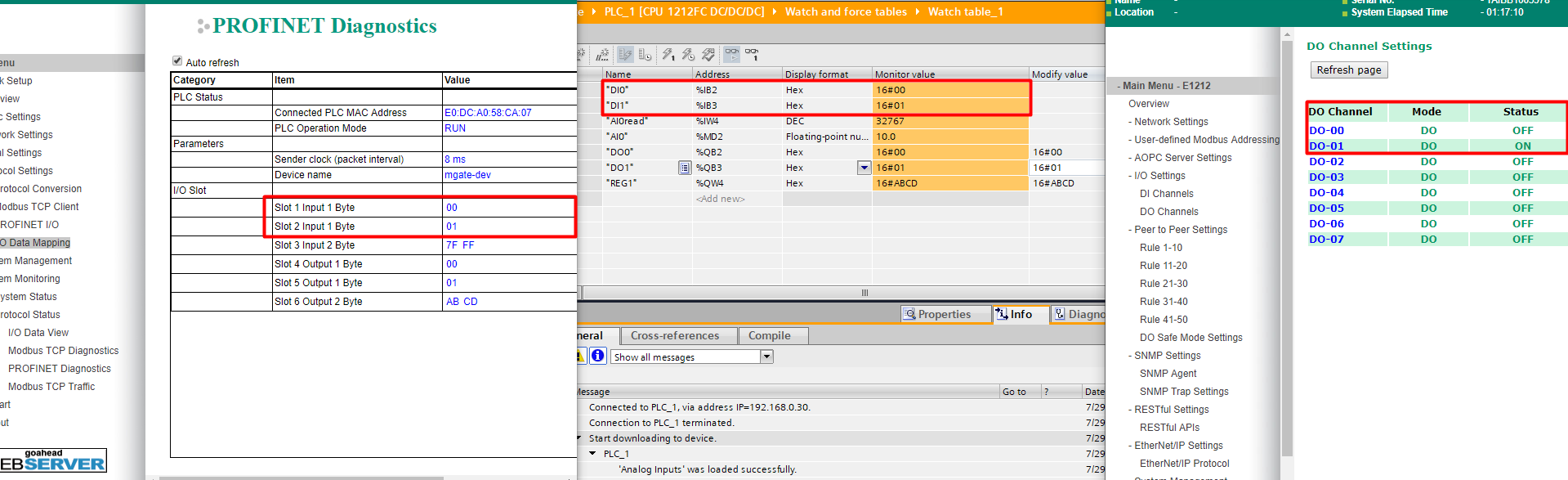
Task: Click 'Modify with trigger' lightning-clock icon
Action: click(x=688, y=55)
